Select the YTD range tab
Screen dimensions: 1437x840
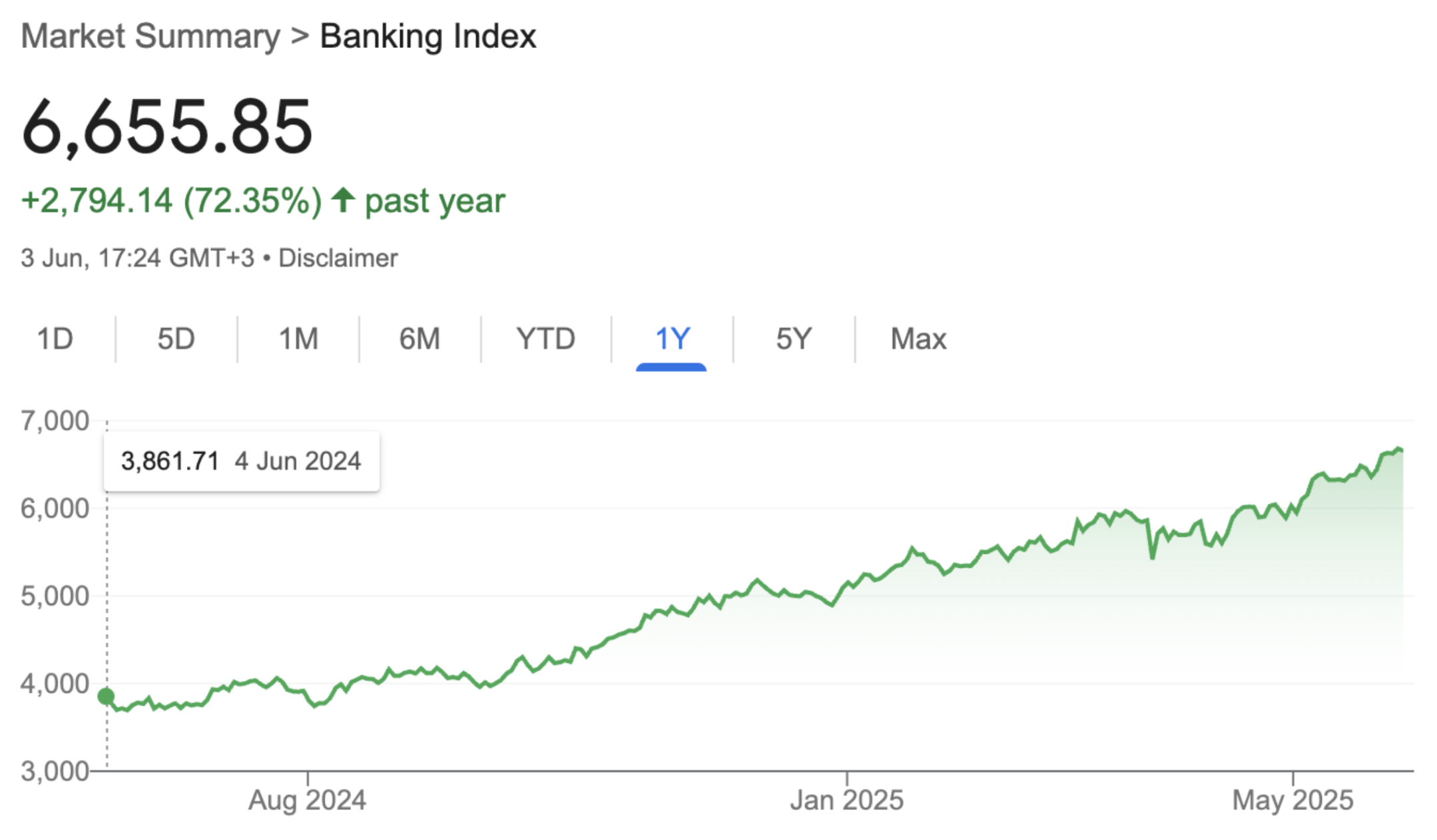pos(545,339)
